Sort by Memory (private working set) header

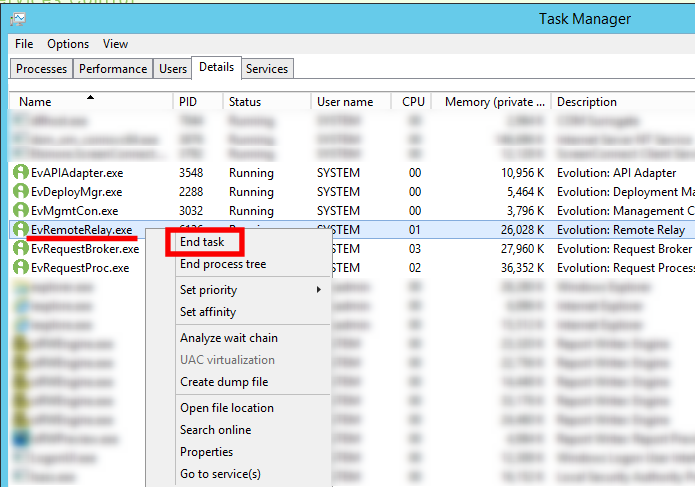pyautogui.click(x=491, y=101)
